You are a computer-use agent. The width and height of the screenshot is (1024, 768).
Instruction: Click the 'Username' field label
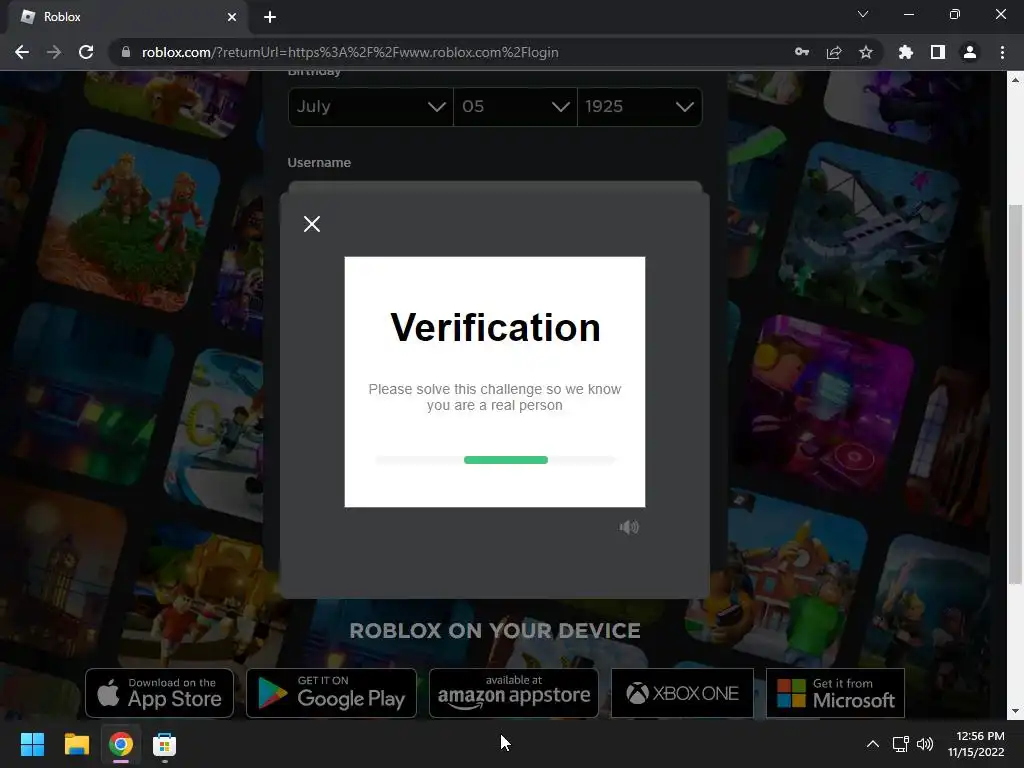(319, 163)
